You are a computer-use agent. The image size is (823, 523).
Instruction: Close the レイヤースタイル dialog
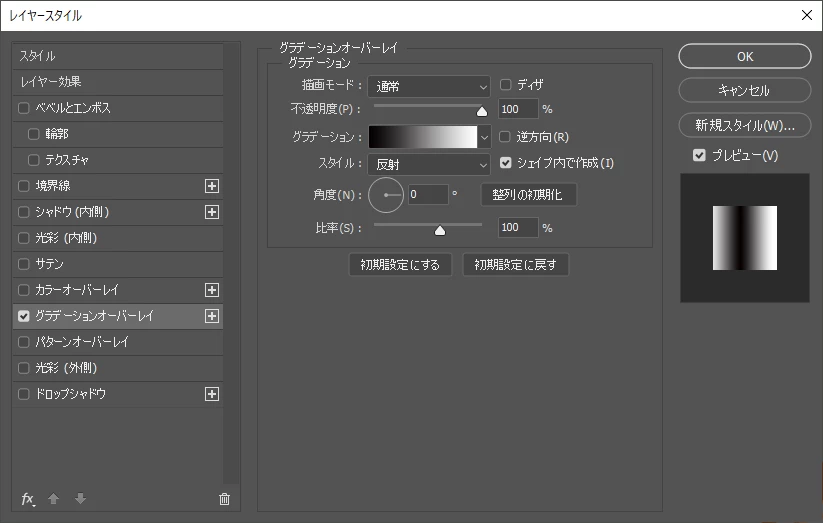tap(807, 15)
